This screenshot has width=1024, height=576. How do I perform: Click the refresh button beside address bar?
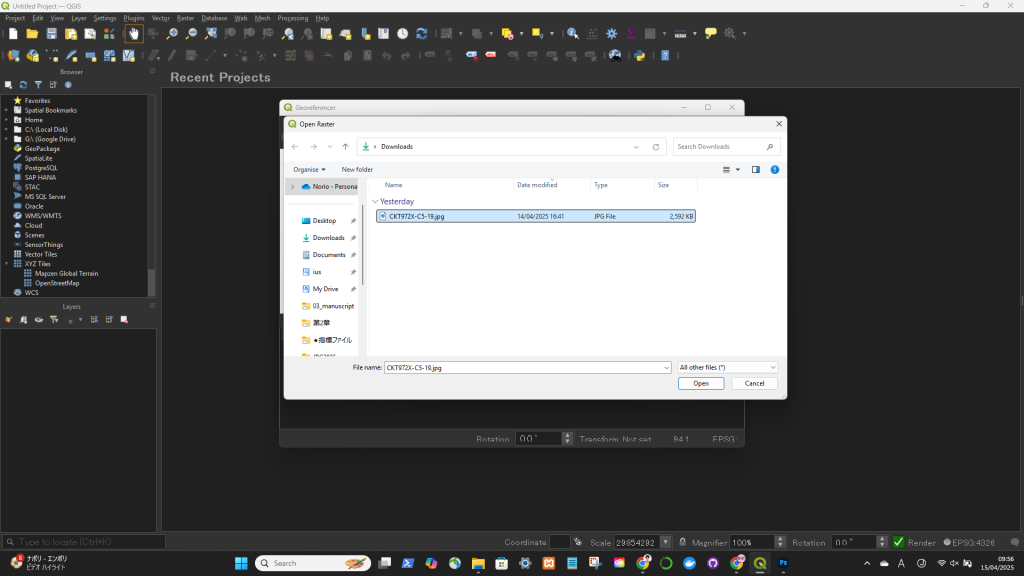click(x=656, y=147)
